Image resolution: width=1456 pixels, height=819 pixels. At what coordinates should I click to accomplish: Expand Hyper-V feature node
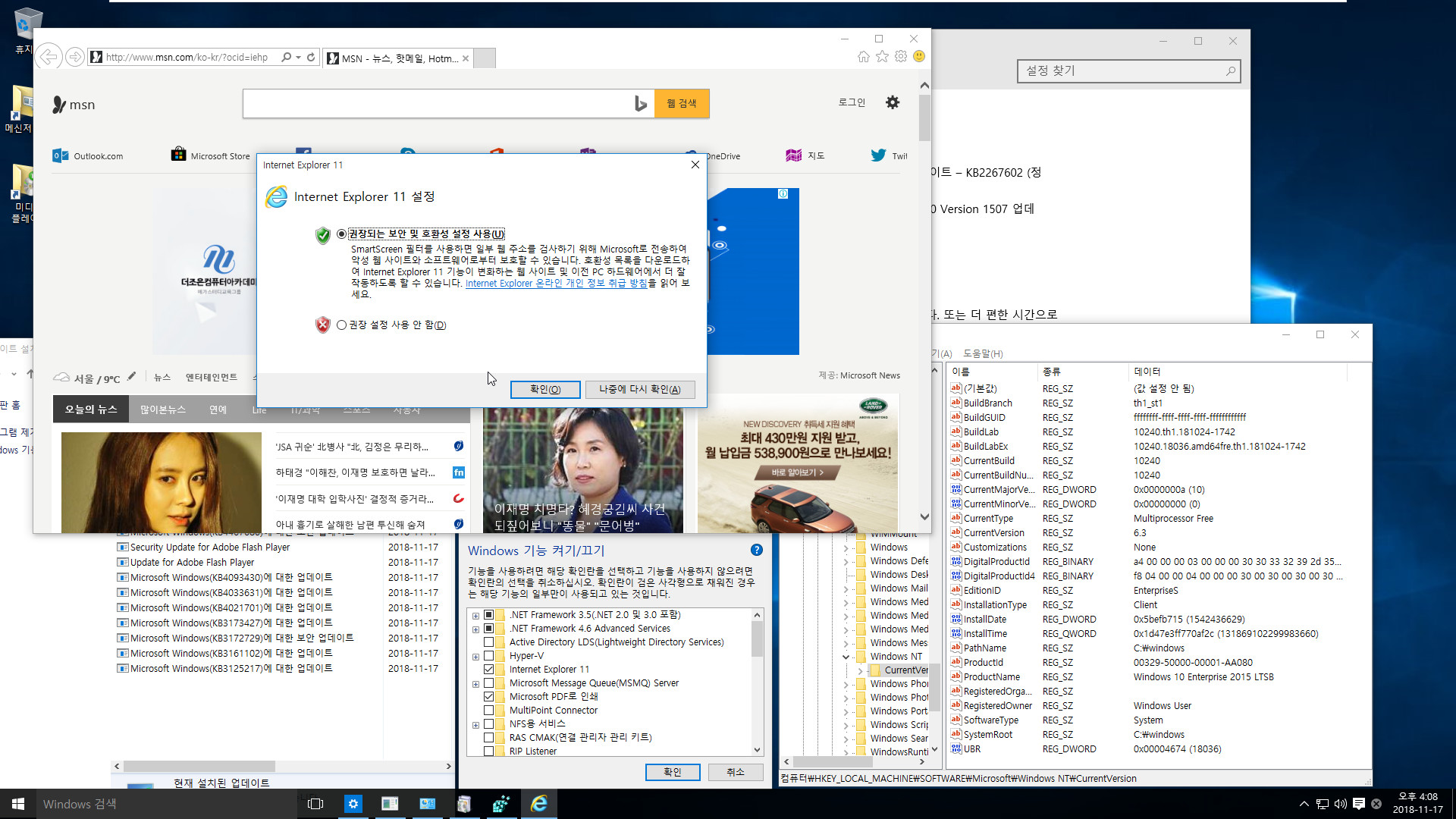[x=475, y=657]
